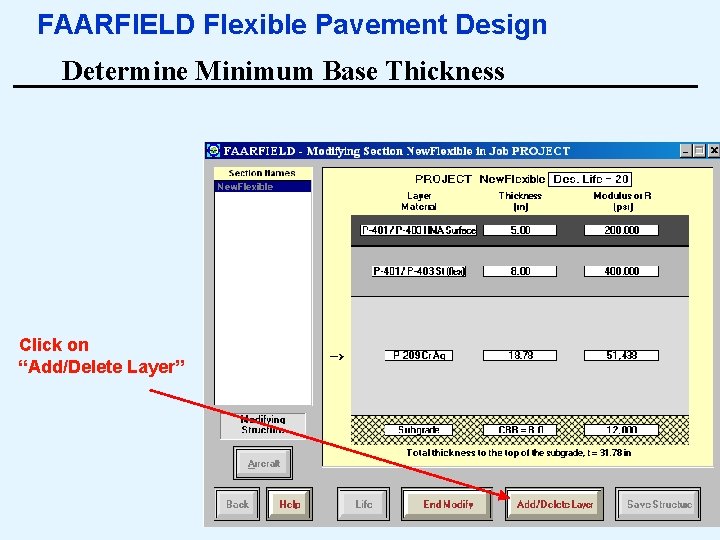Click the Section Names header
The image size is (720, 540).
262,173
